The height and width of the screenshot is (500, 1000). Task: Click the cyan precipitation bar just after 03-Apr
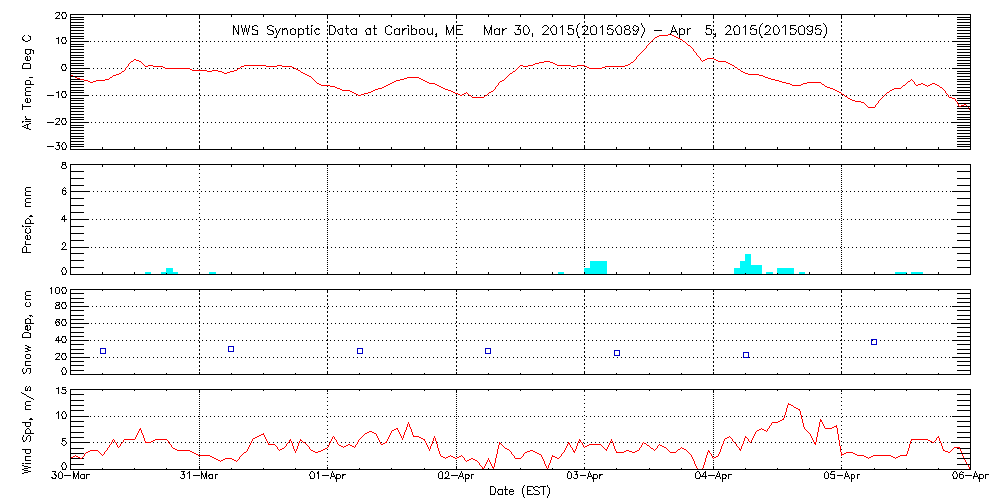pyautogui.click(x=596, y=267)
